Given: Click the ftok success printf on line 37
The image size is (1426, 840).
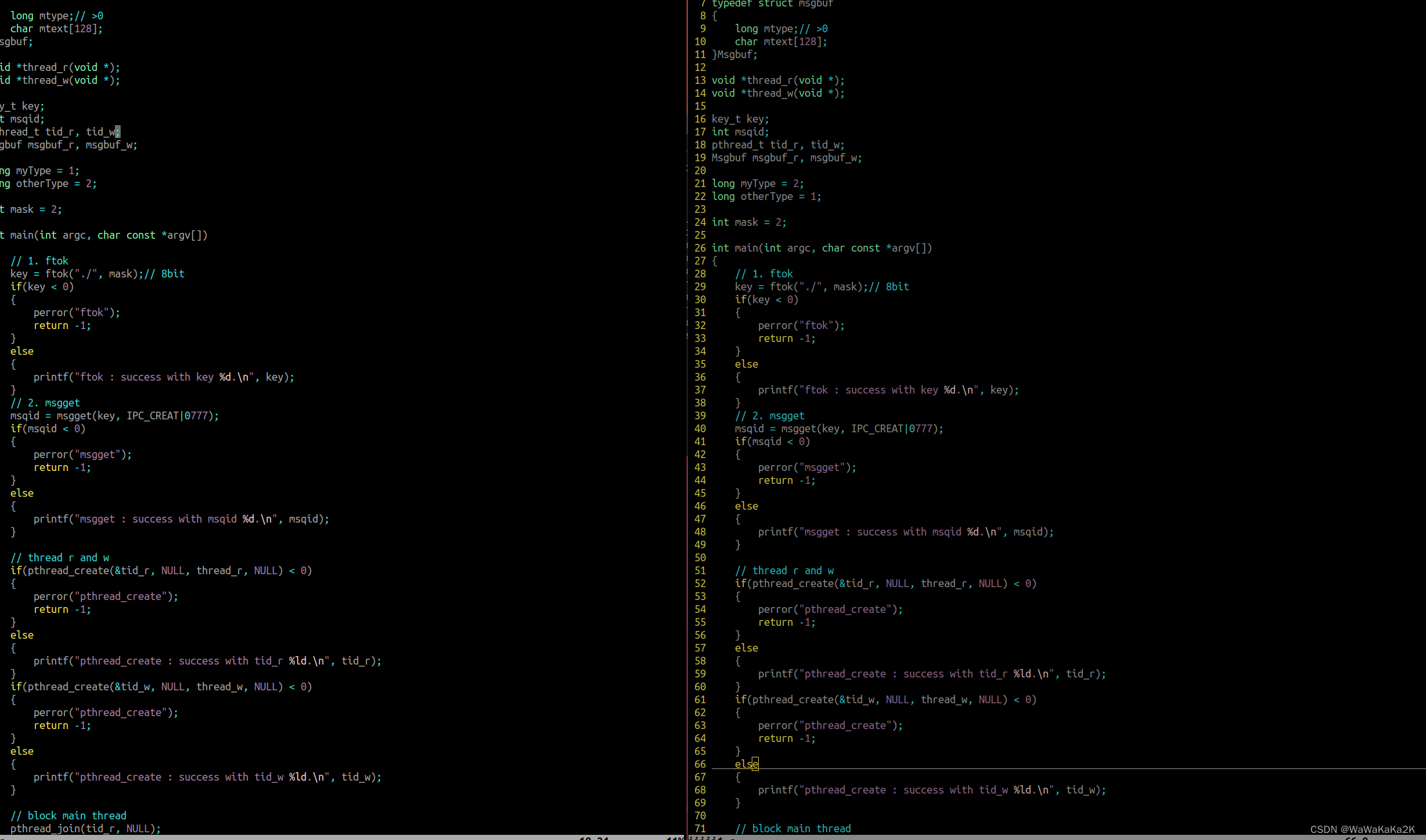Looking at the screenshot, I should point(889,390).
